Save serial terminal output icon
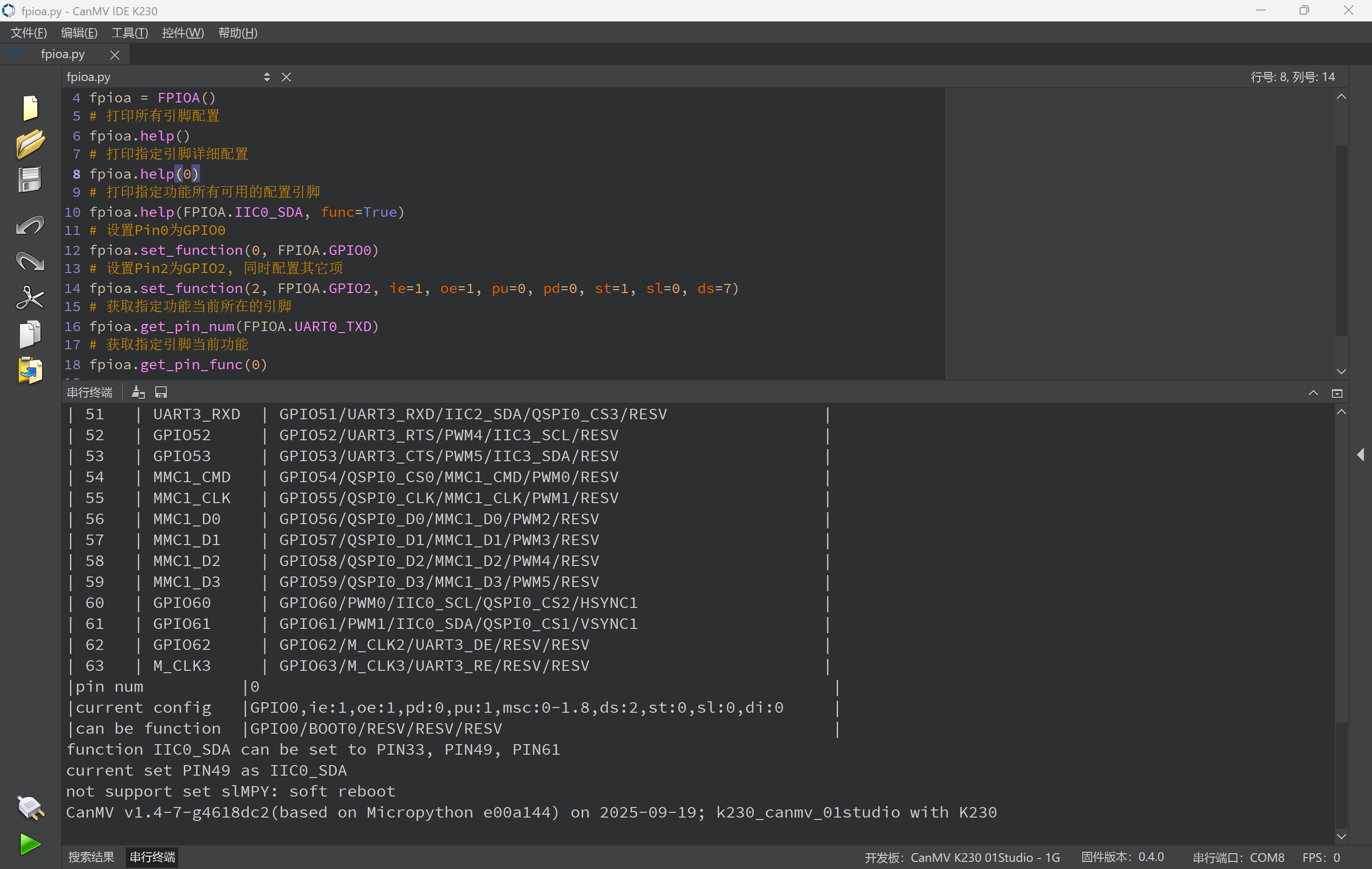 (x=161, y=392)
